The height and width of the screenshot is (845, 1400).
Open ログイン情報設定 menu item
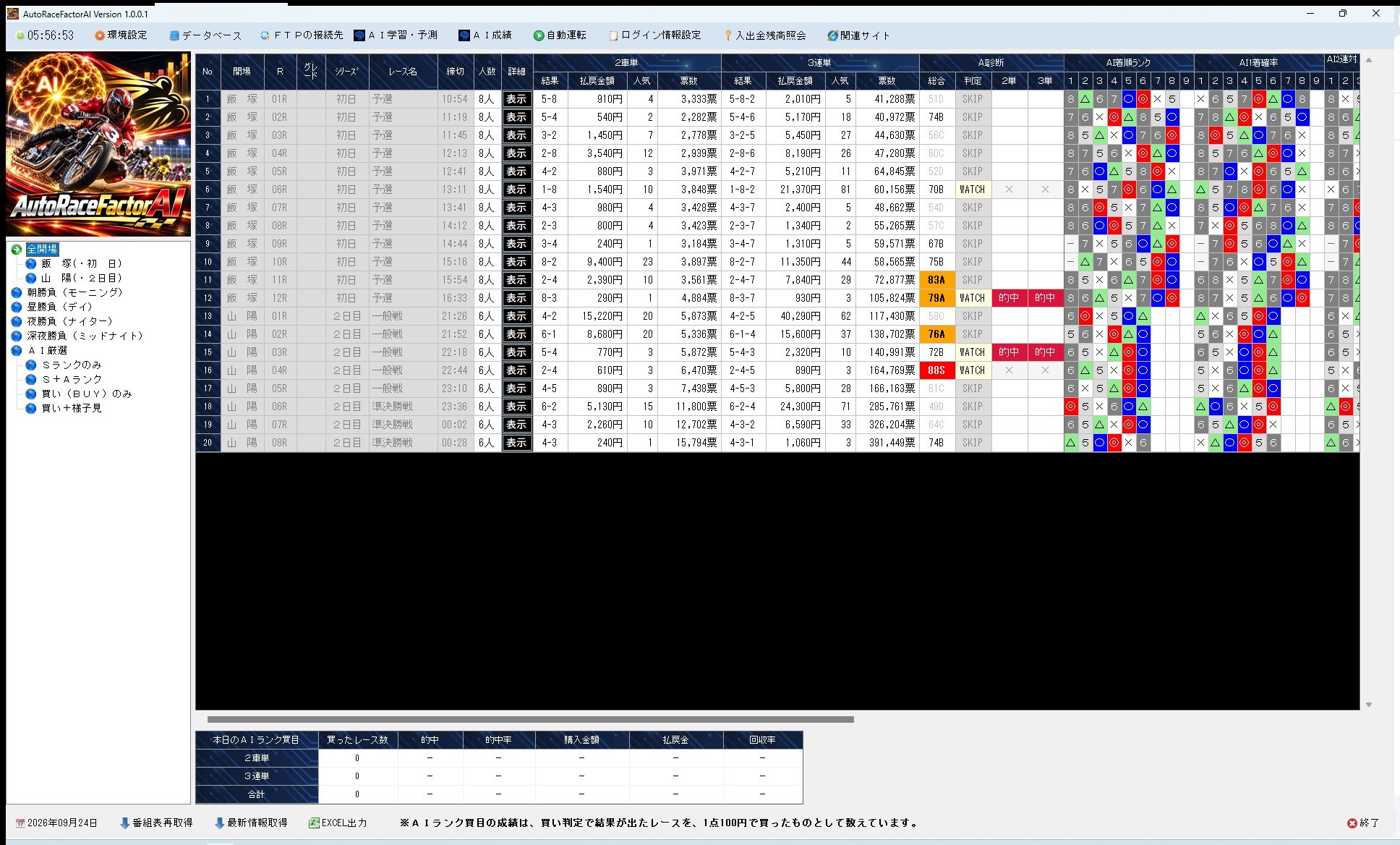(655, 35)
